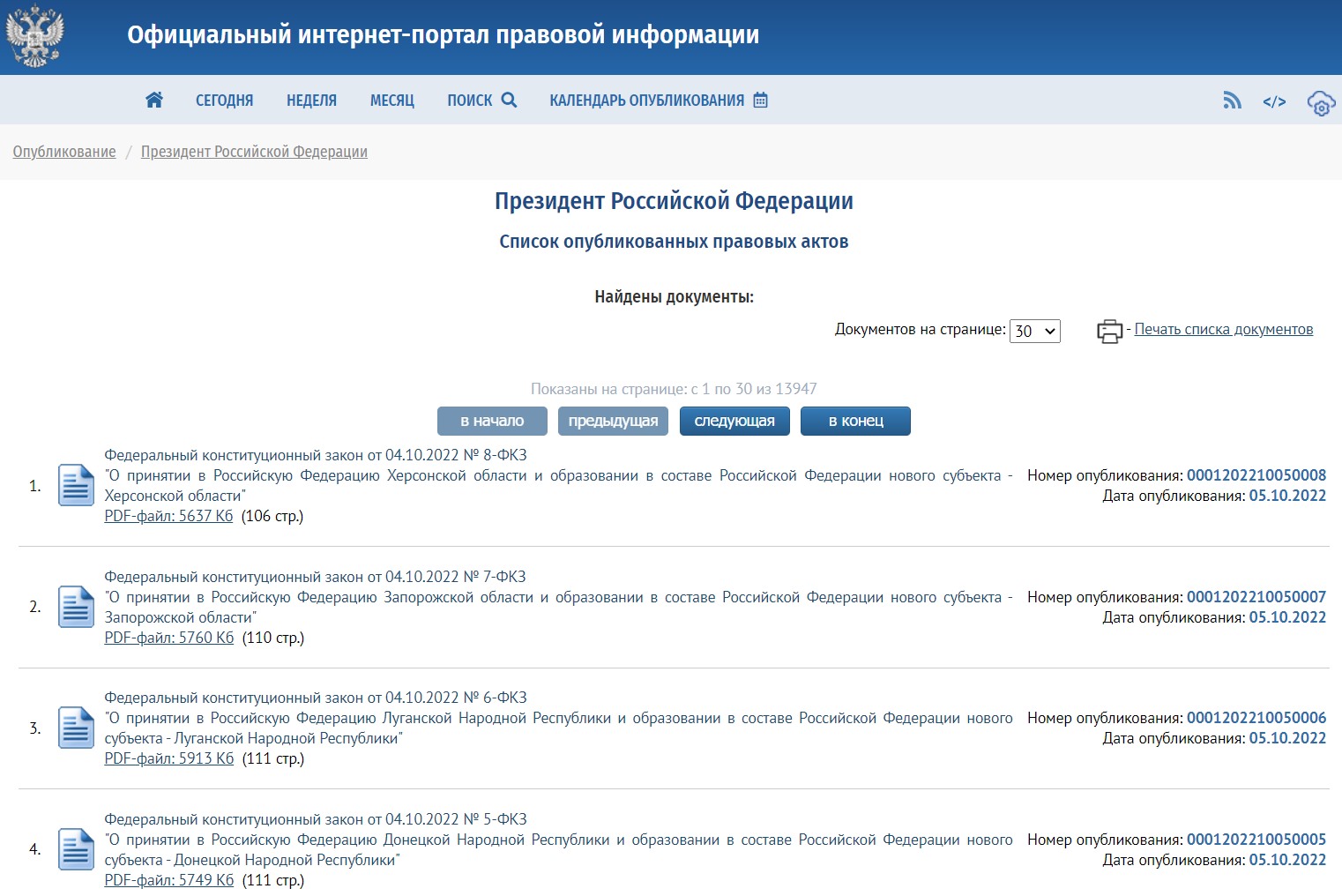The image size is (1342, 896).
Task: Click the publication calendar icon
Action: point(761,100)
